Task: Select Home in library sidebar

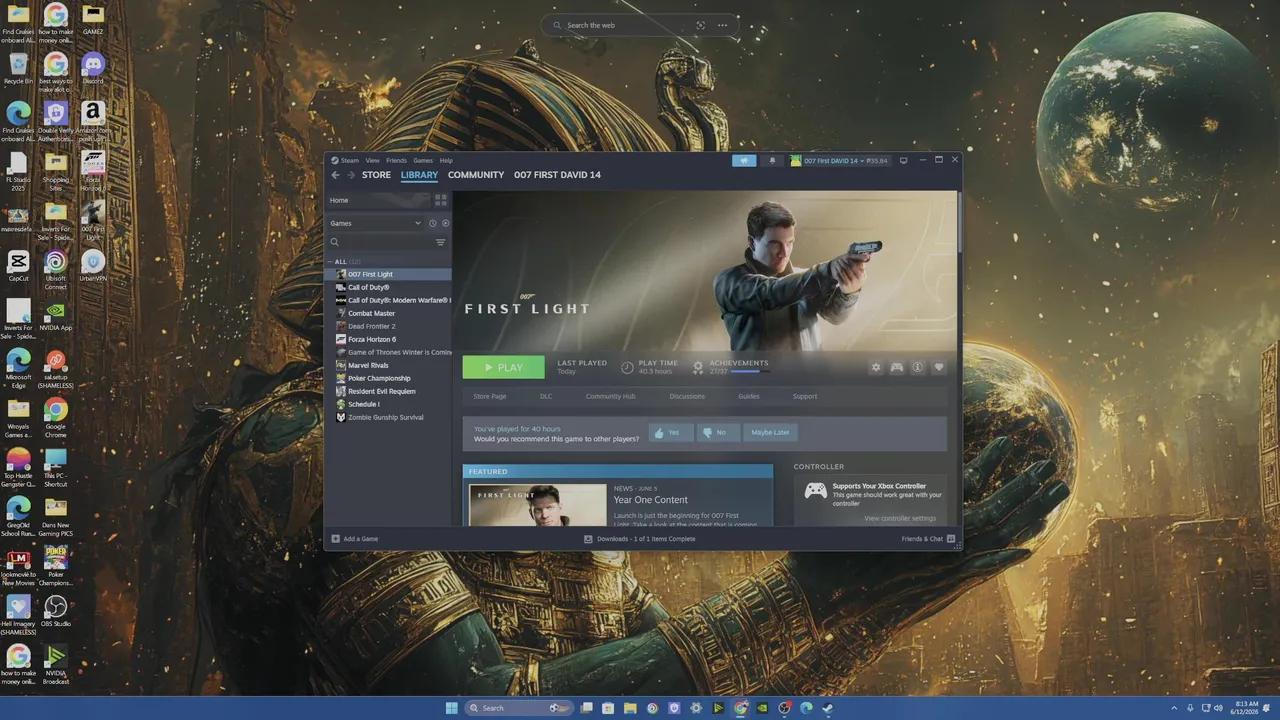Action: (x=376, y=200)
